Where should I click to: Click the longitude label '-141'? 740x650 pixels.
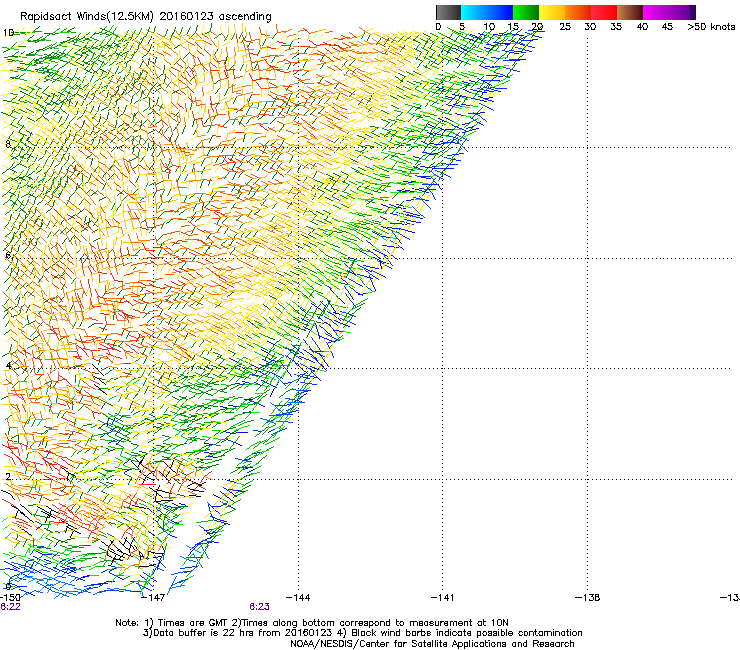click(x=443, y=598)
